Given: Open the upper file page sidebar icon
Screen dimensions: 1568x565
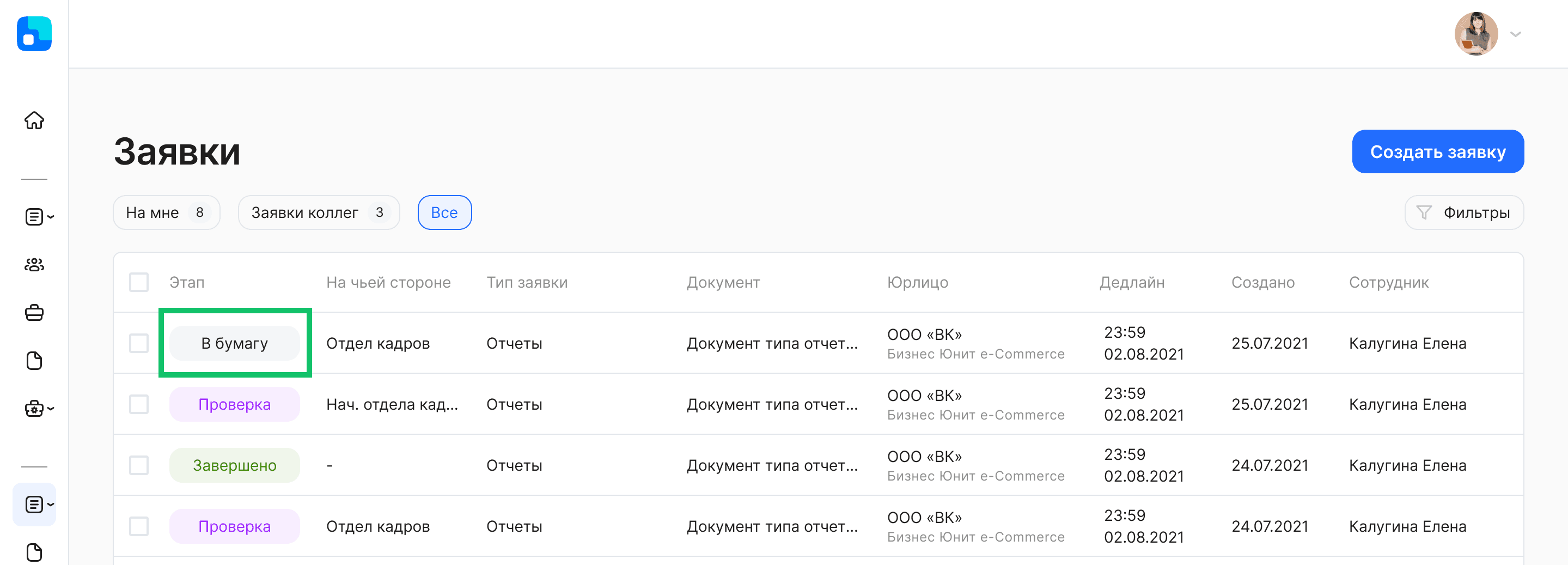Looking at the screenshot, I should tap(34, 361).
